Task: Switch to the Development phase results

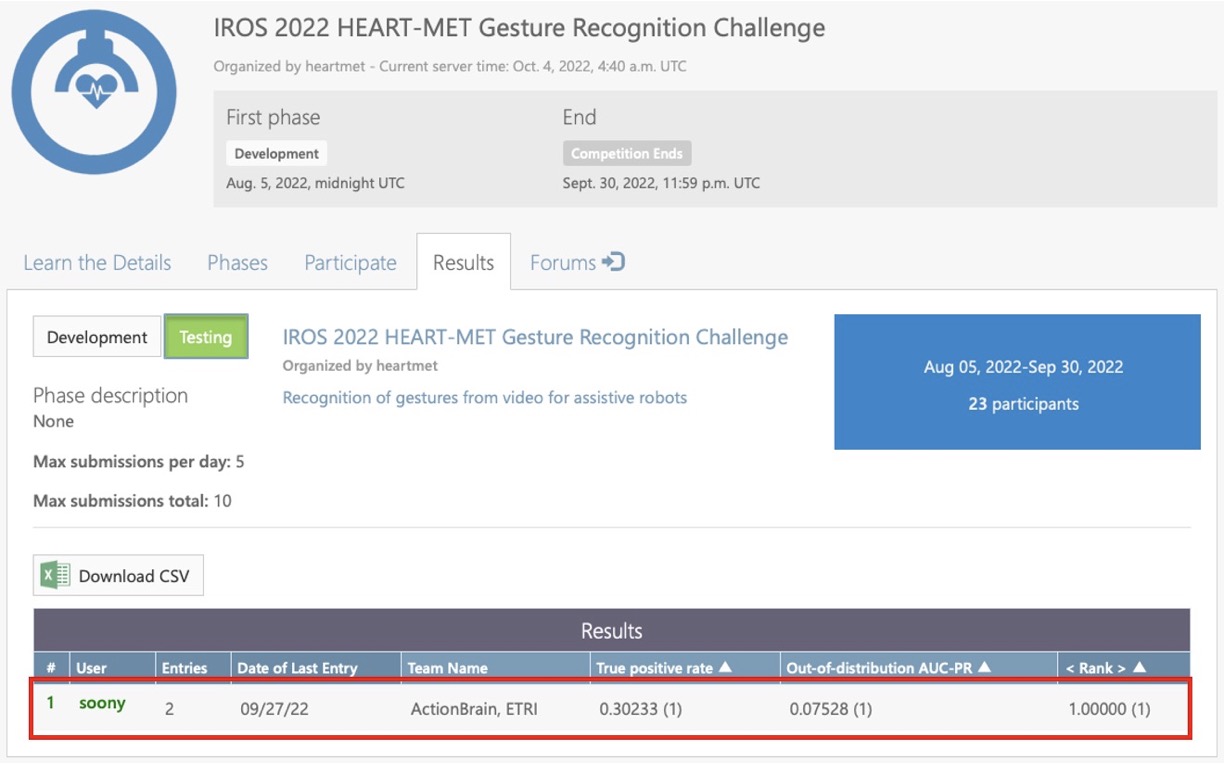Action: click(97, 337)
